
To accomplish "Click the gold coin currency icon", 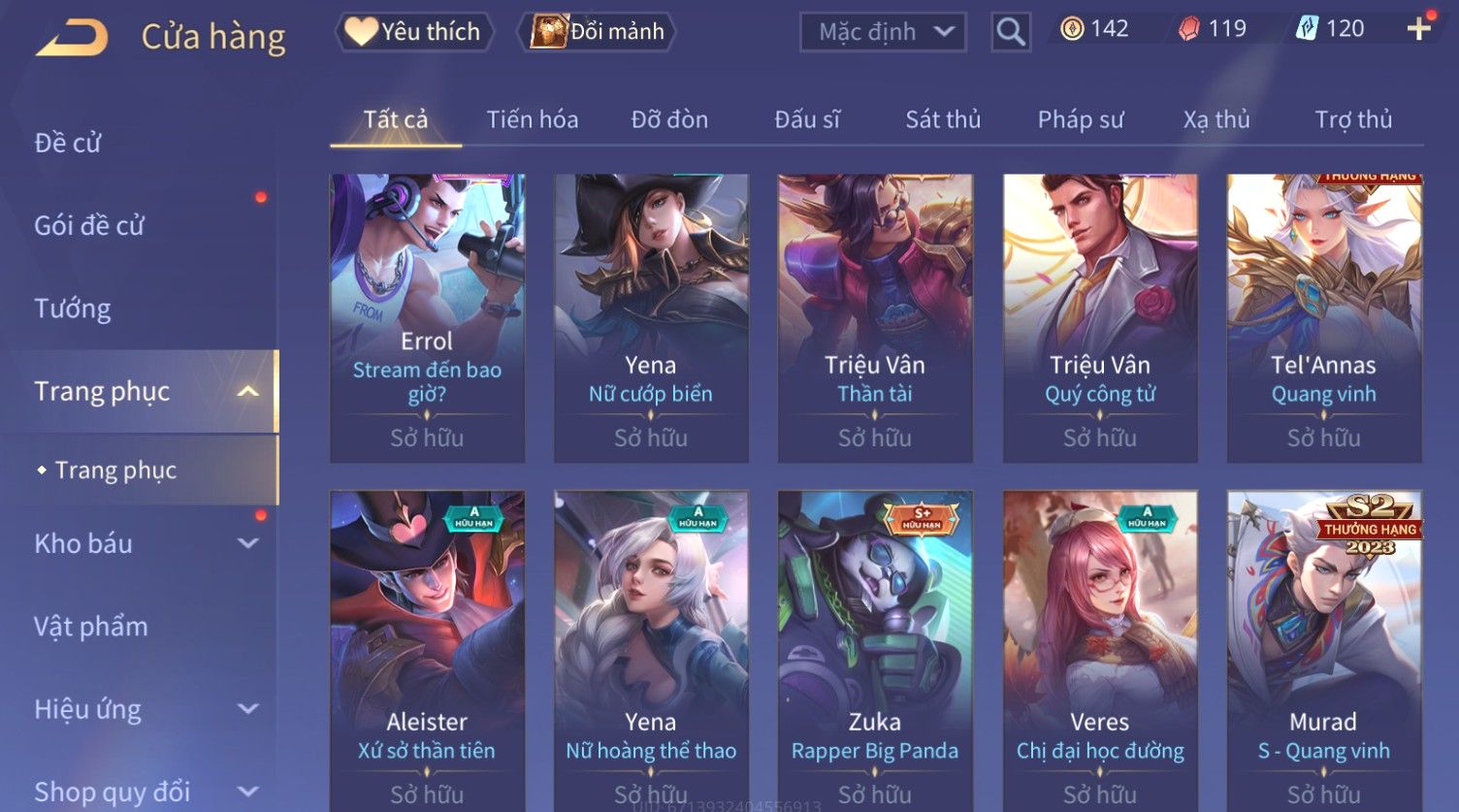I will [1071, 29].
